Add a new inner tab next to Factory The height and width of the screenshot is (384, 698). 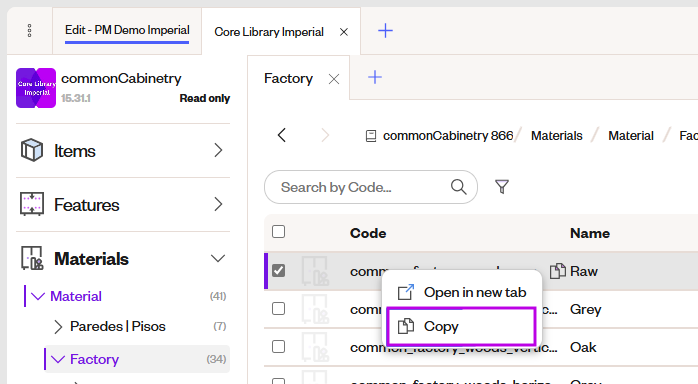(x=375, y=77)
